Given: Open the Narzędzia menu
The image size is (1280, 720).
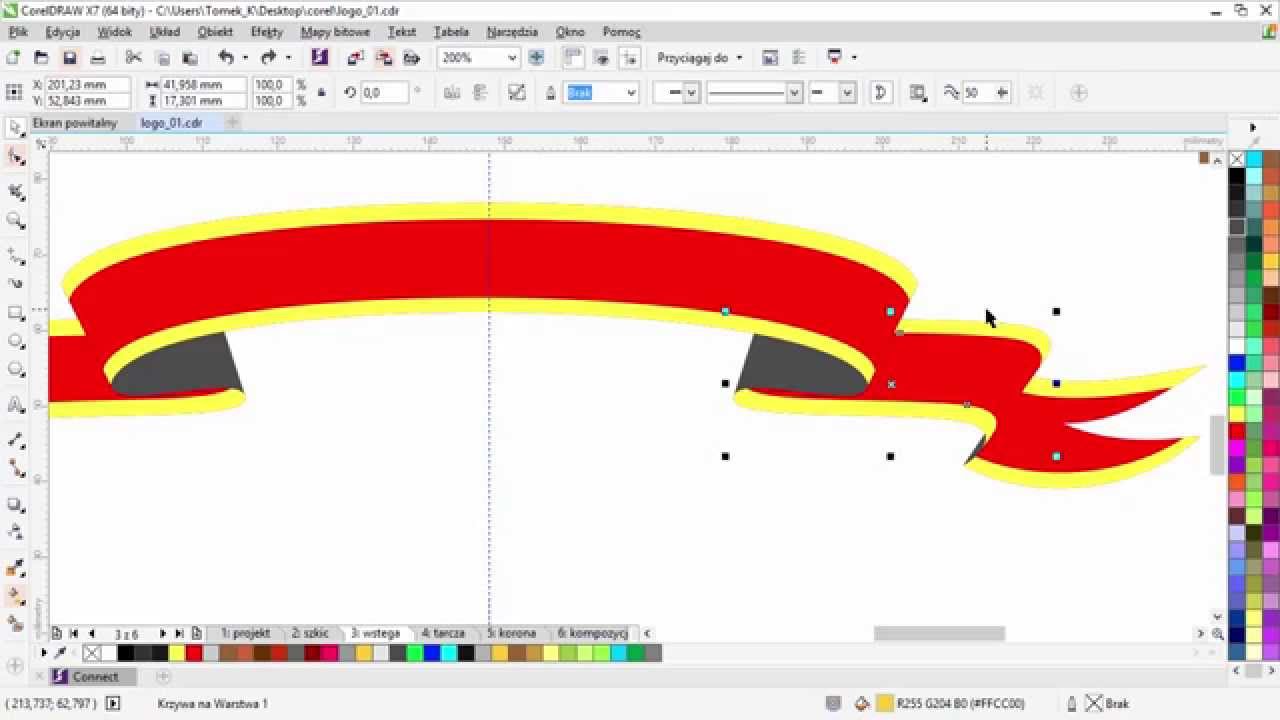Looking at the screenshot, I should click(x=512, y=32).
